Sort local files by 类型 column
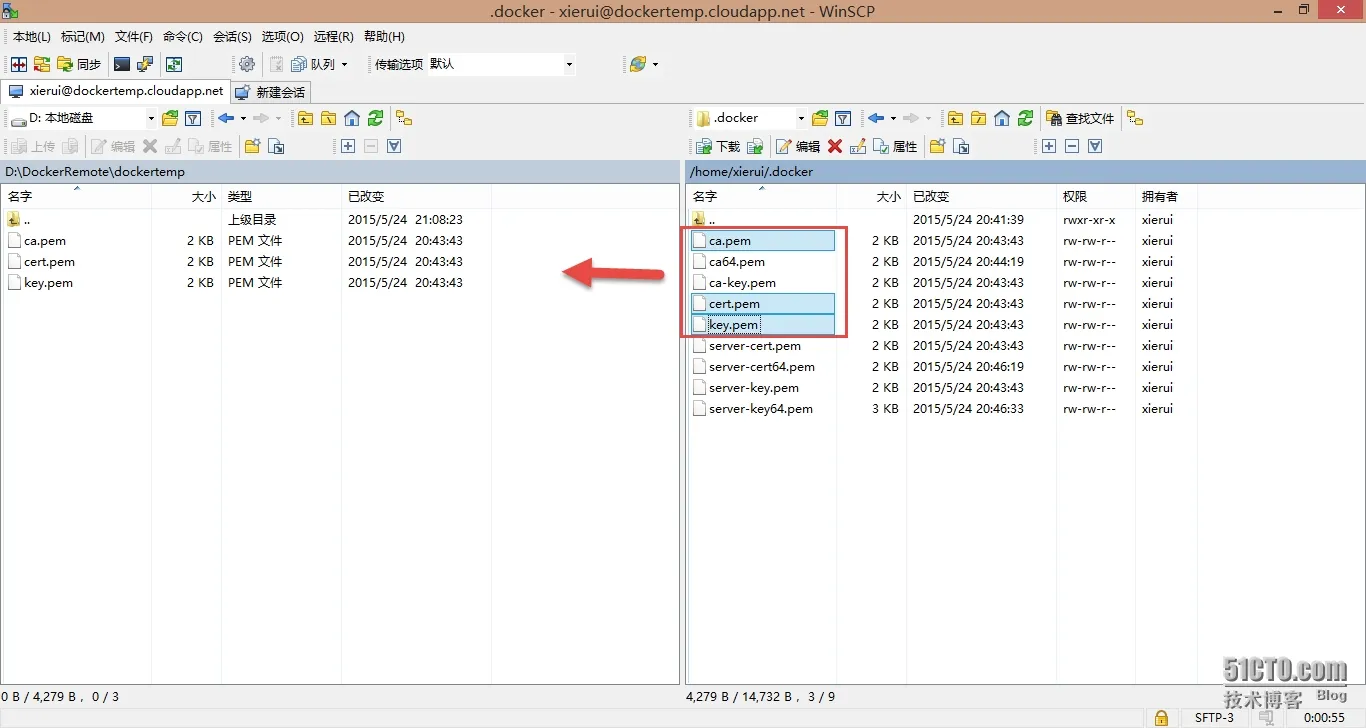Screen dimensions: 1366x728 coord(281,197)
